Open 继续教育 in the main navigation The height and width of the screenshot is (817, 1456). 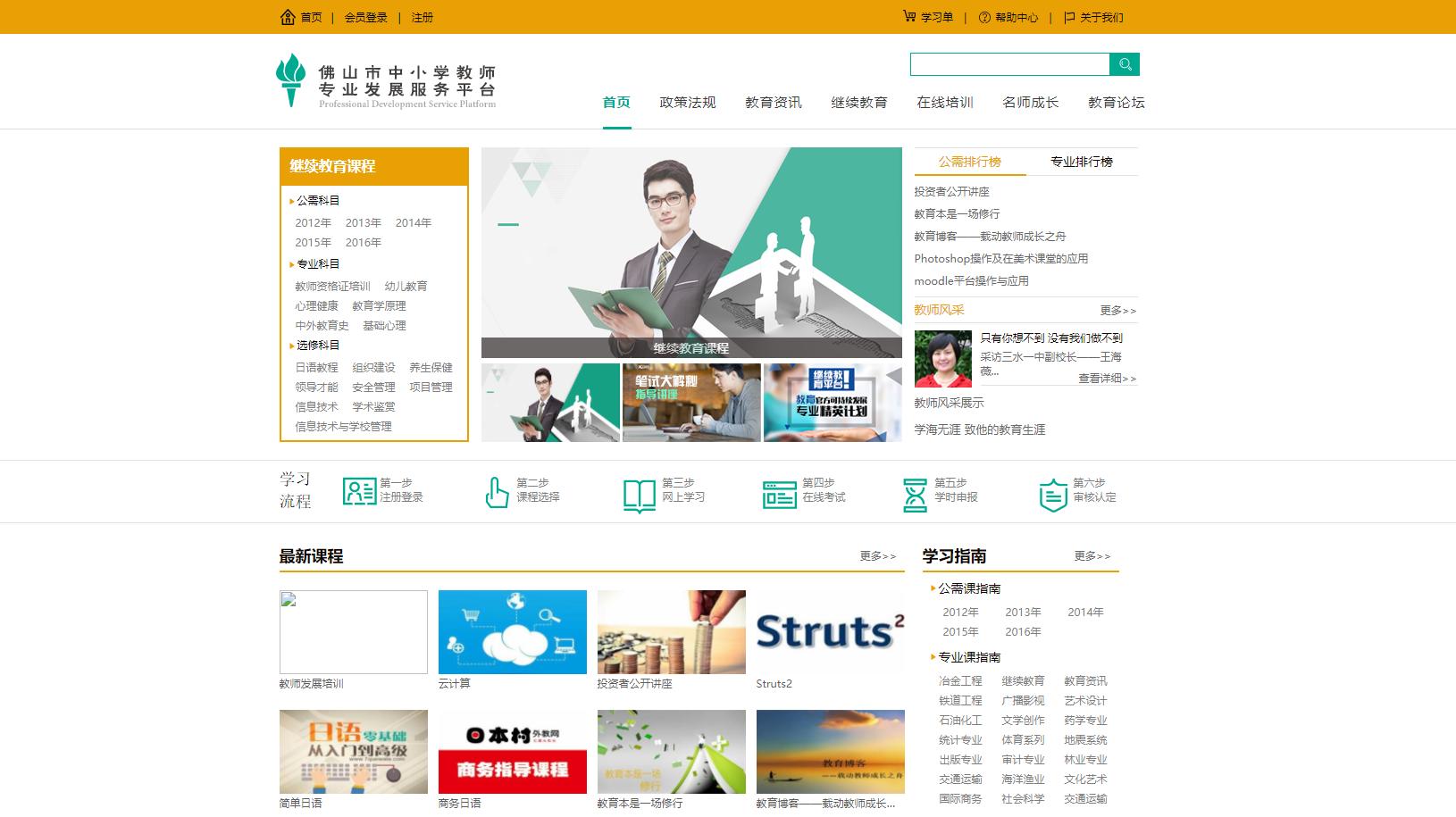click(x=859, y=103)
